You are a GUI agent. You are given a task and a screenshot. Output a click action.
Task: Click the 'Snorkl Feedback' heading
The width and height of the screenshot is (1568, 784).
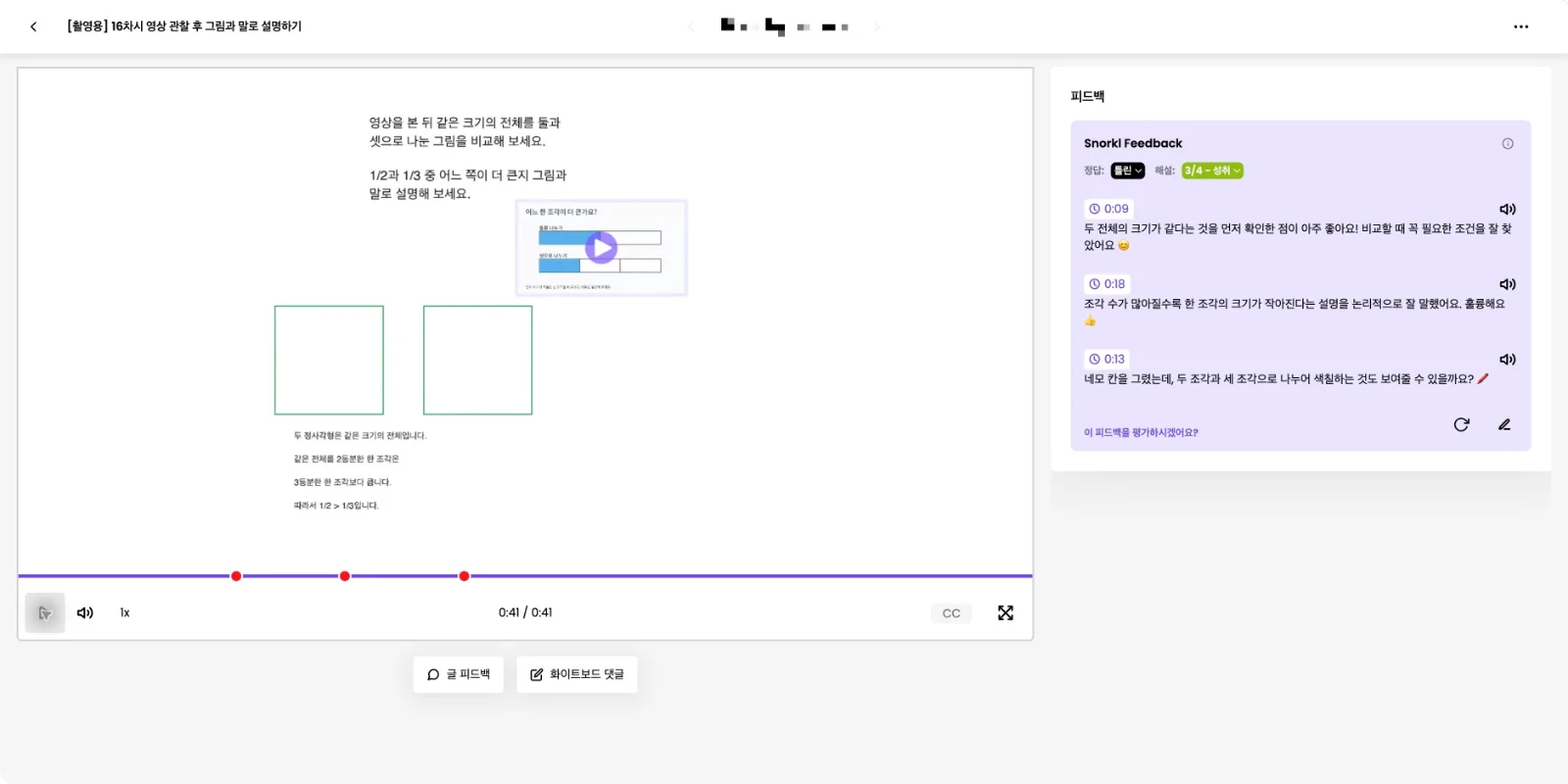pyautogui.click(x=1133, y=143)
